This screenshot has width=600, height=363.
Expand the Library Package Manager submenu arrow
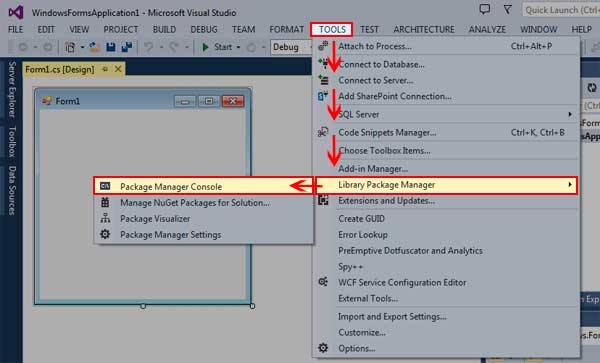point(570,184)
